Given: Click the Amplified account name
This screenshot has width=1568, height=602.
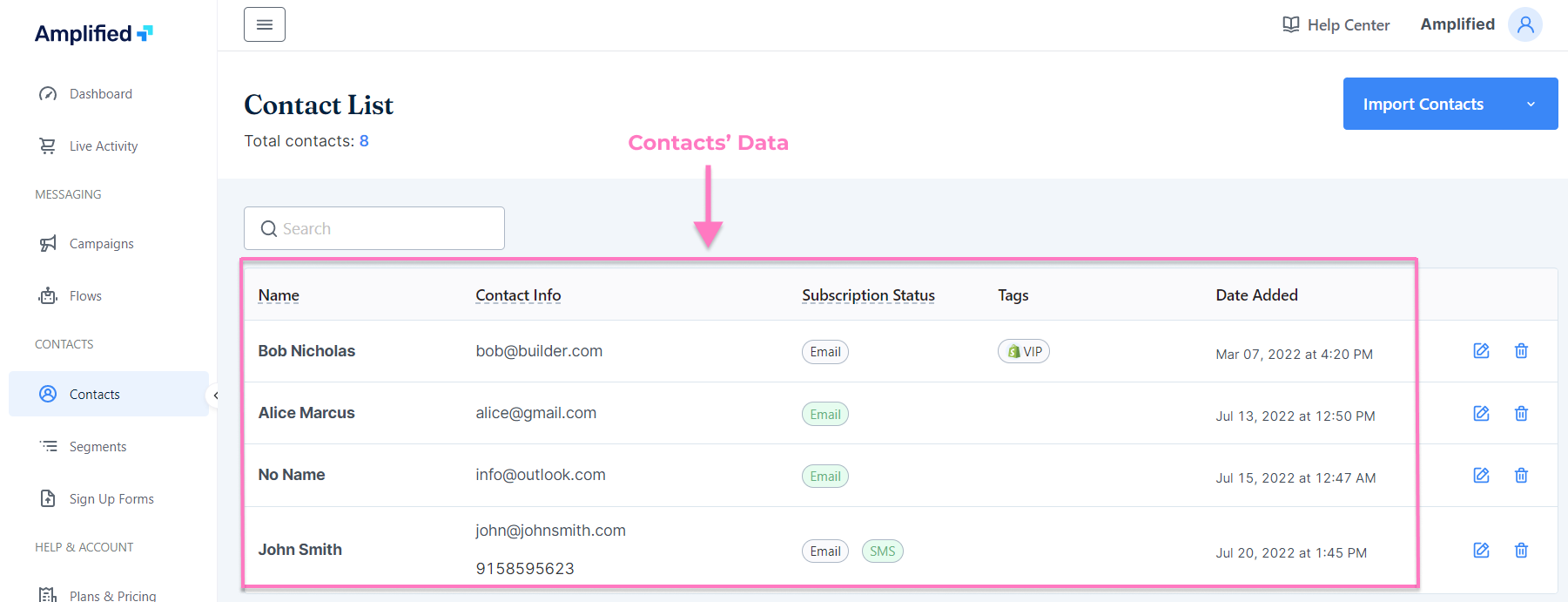Looking at the screenshot, I should [1457, 24].
